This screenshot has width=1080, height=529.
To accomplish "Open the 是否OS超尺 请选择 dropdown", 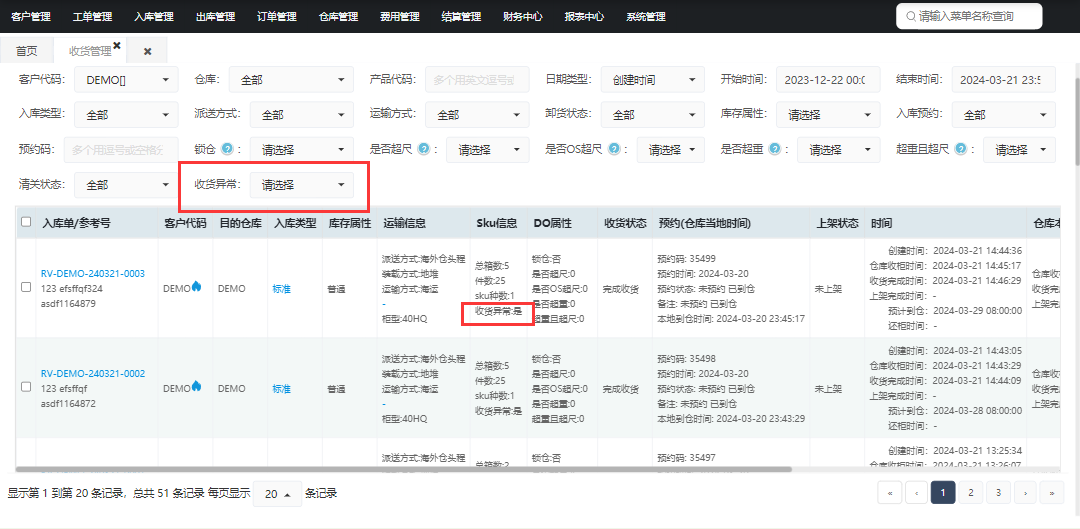I will click(671, 149).
